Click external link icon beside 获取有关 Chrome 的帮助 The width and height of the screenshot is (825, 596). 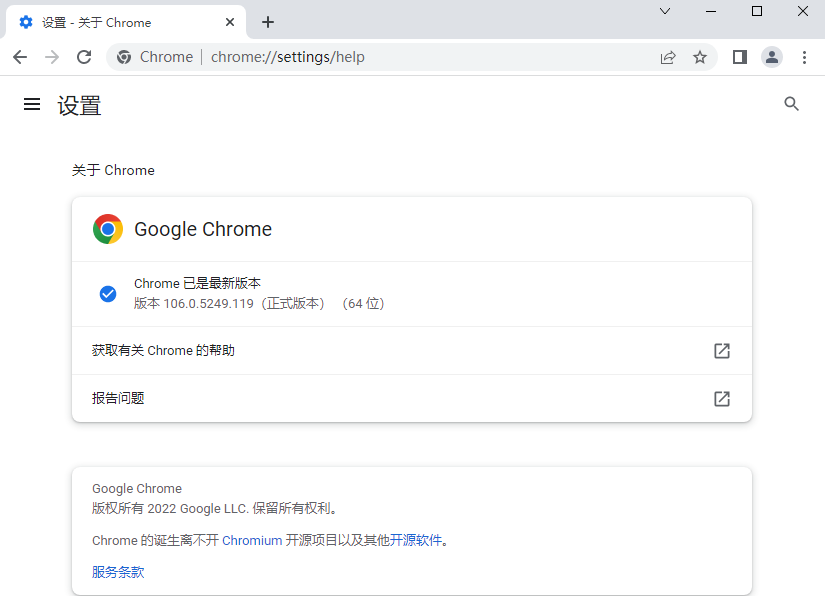722,351
